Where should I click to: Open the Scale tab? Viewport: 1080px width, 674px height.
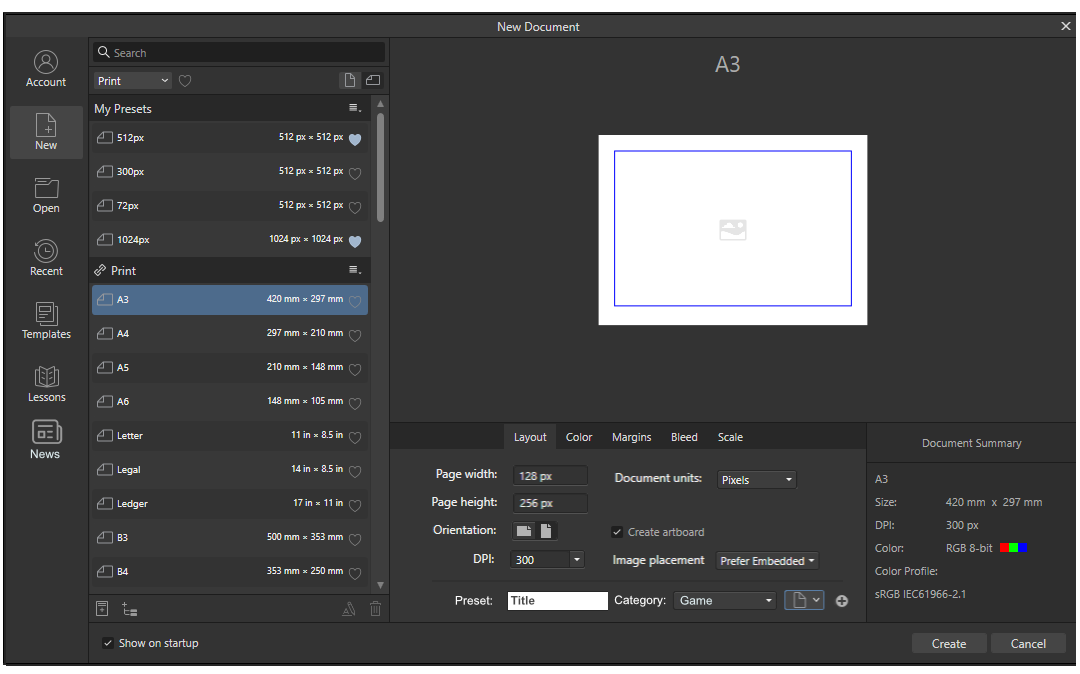click(730, 437)
